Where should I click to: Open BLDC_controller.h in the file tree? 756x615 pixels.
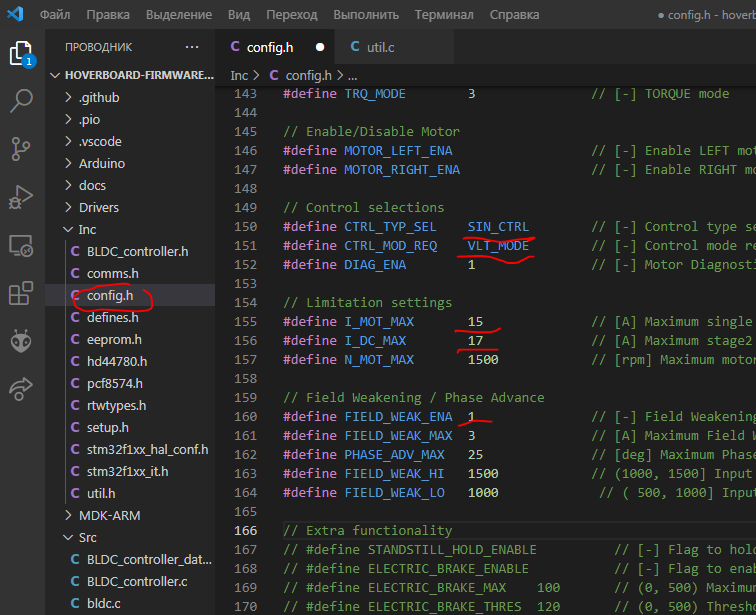(x=137, y=251)
